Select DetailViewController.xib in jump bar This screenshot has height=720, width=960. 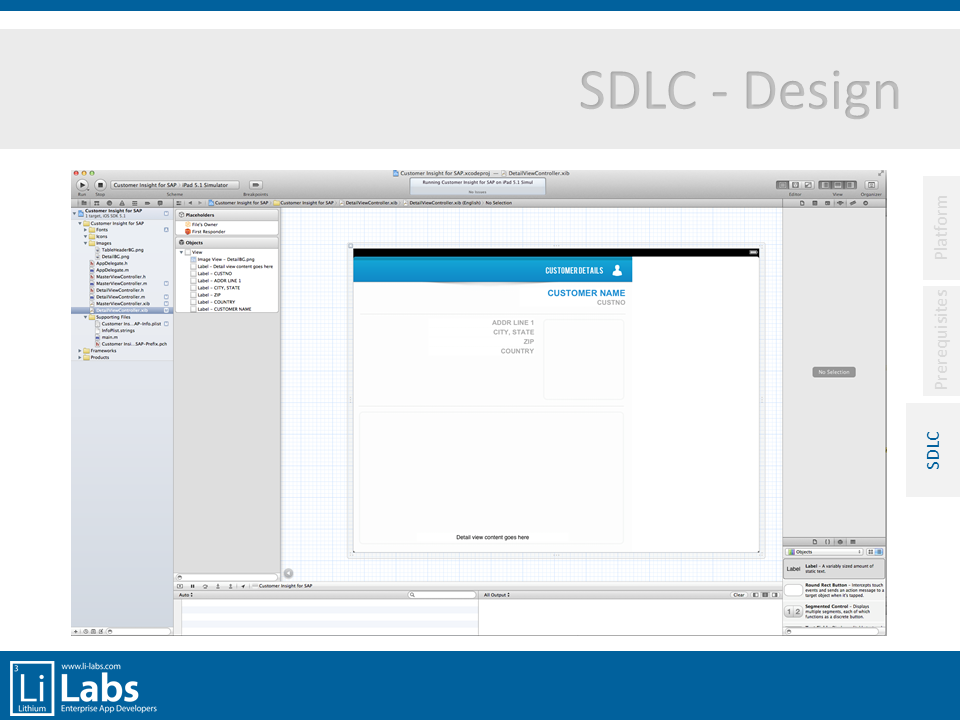(x=371, y=203)
